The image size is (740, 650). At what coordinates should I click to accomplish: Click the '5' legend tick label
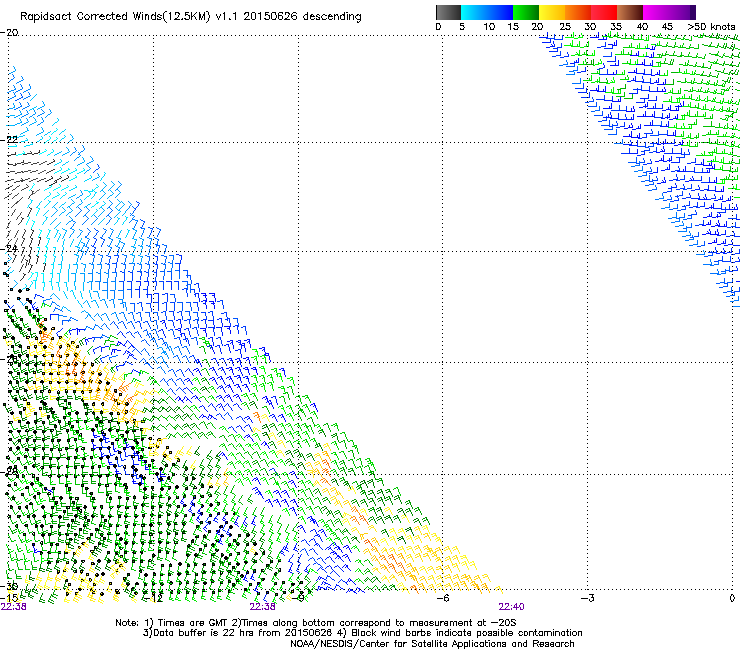(462, 27)
